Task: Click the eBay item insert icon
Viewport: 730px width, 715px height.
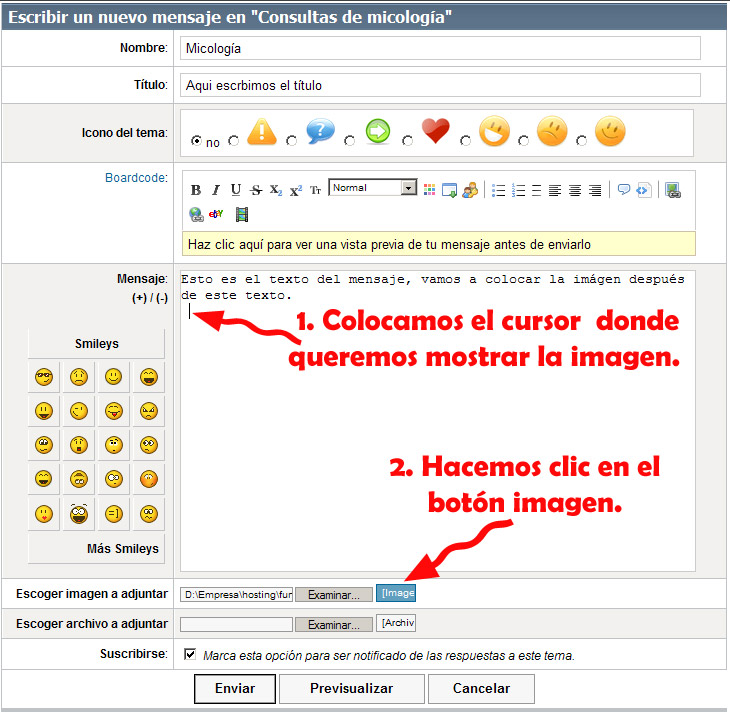Action: (x=216, y=214)
